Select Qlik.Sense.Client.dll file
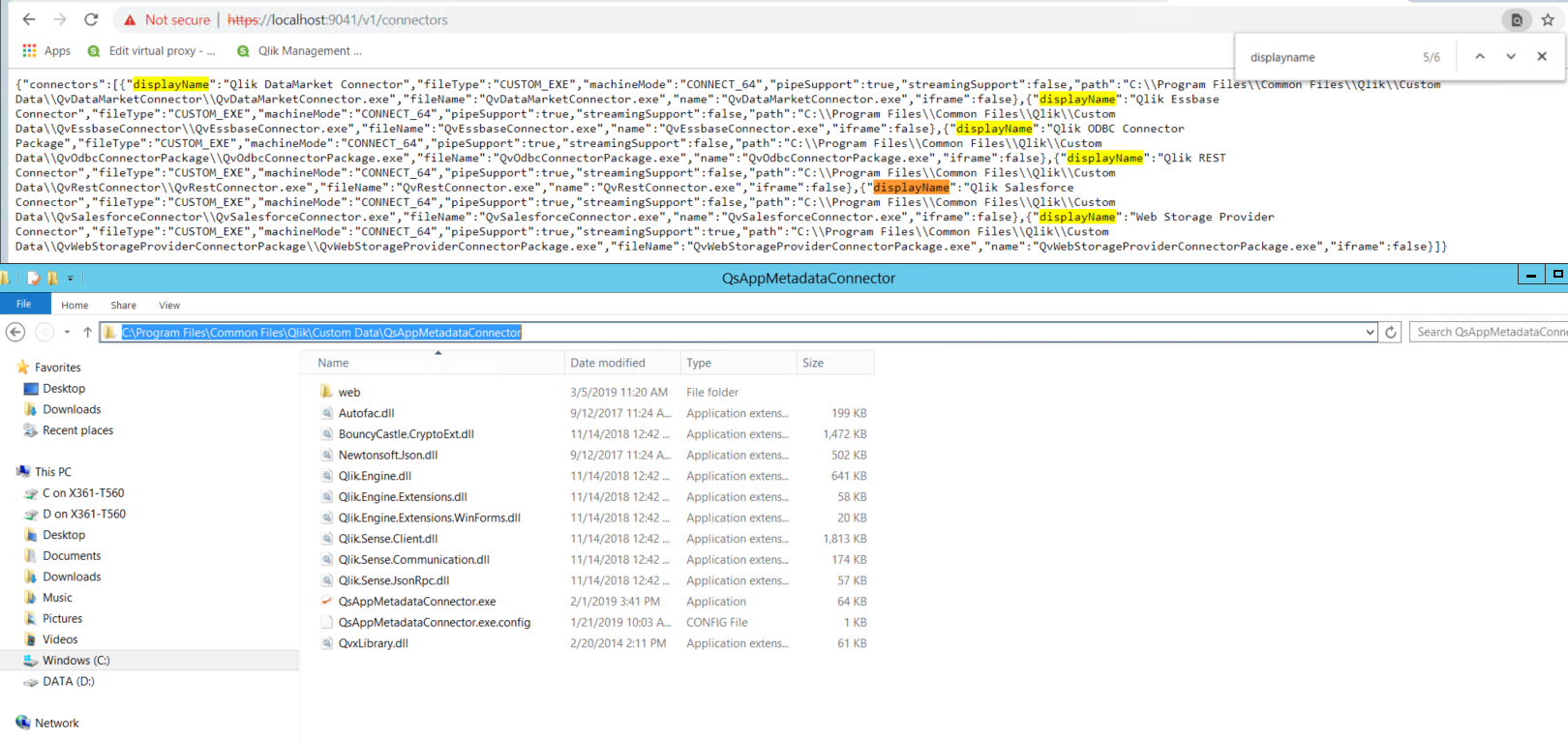This screenshot has height=739, width=1568. pos(388,539)
